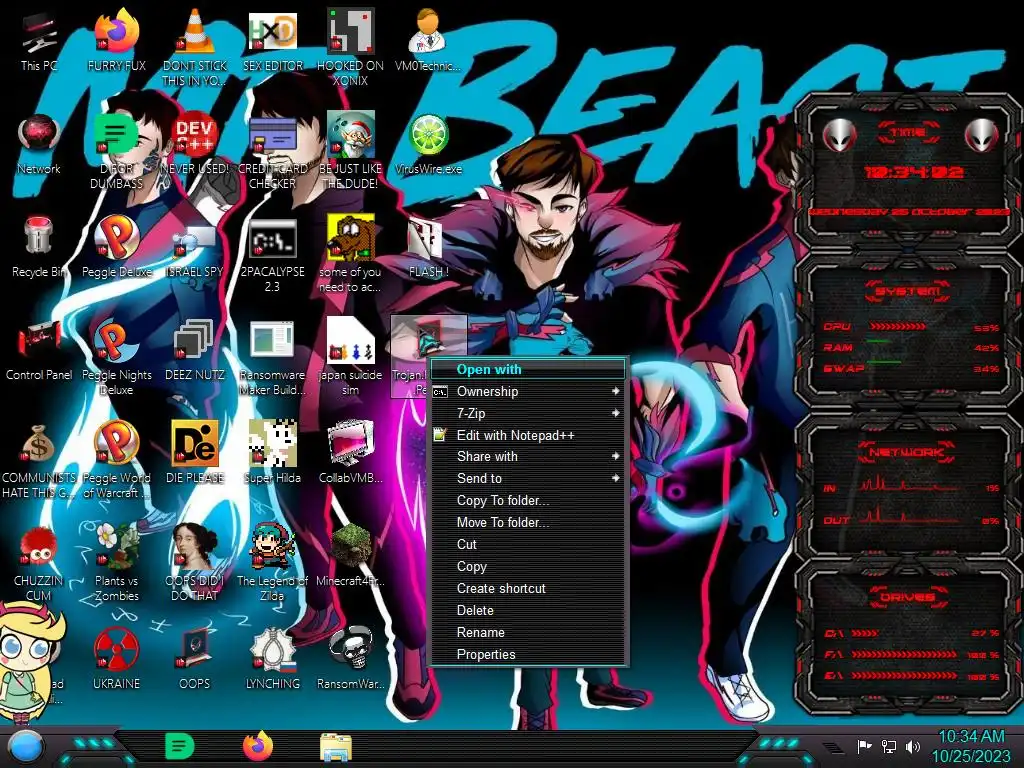
Task: Open File Explorer from the taskbar
Action: coord(336,747)
